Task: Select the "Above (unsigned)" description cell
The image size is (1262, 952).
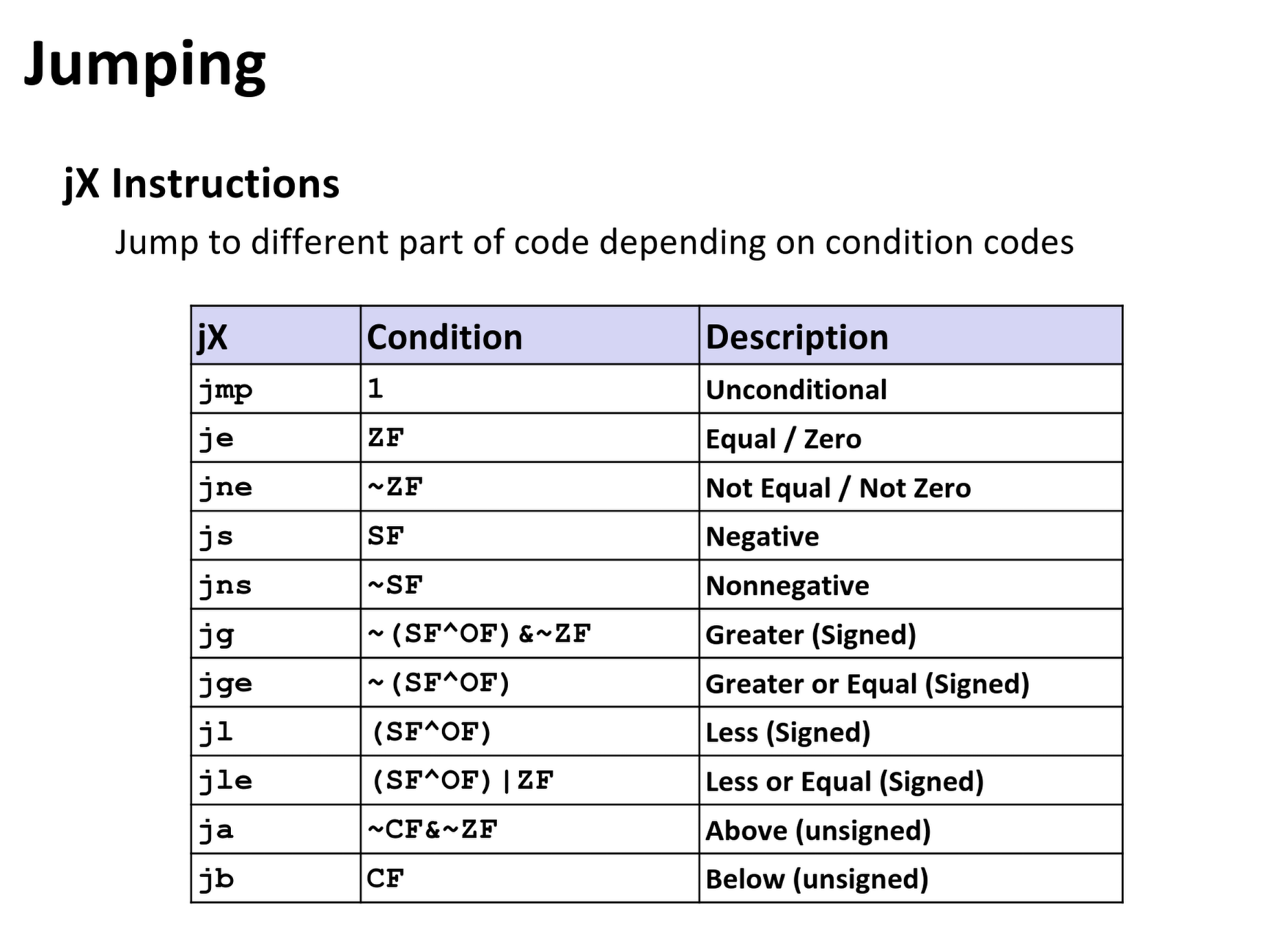Action: (818, 830)
